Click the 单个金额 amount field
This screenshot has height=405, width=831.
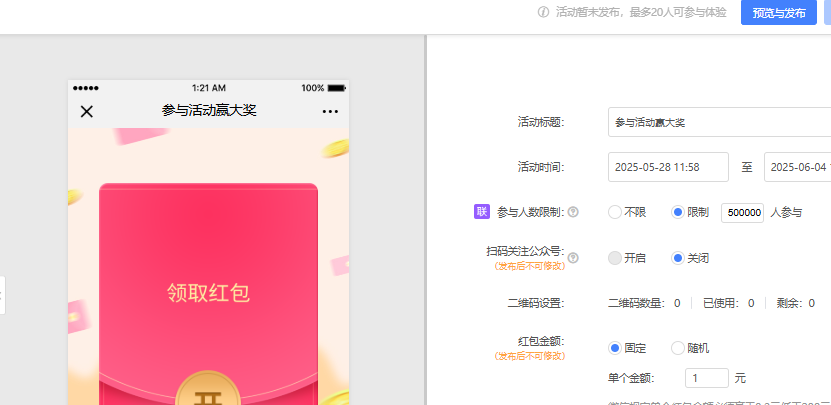pos(706,378)
